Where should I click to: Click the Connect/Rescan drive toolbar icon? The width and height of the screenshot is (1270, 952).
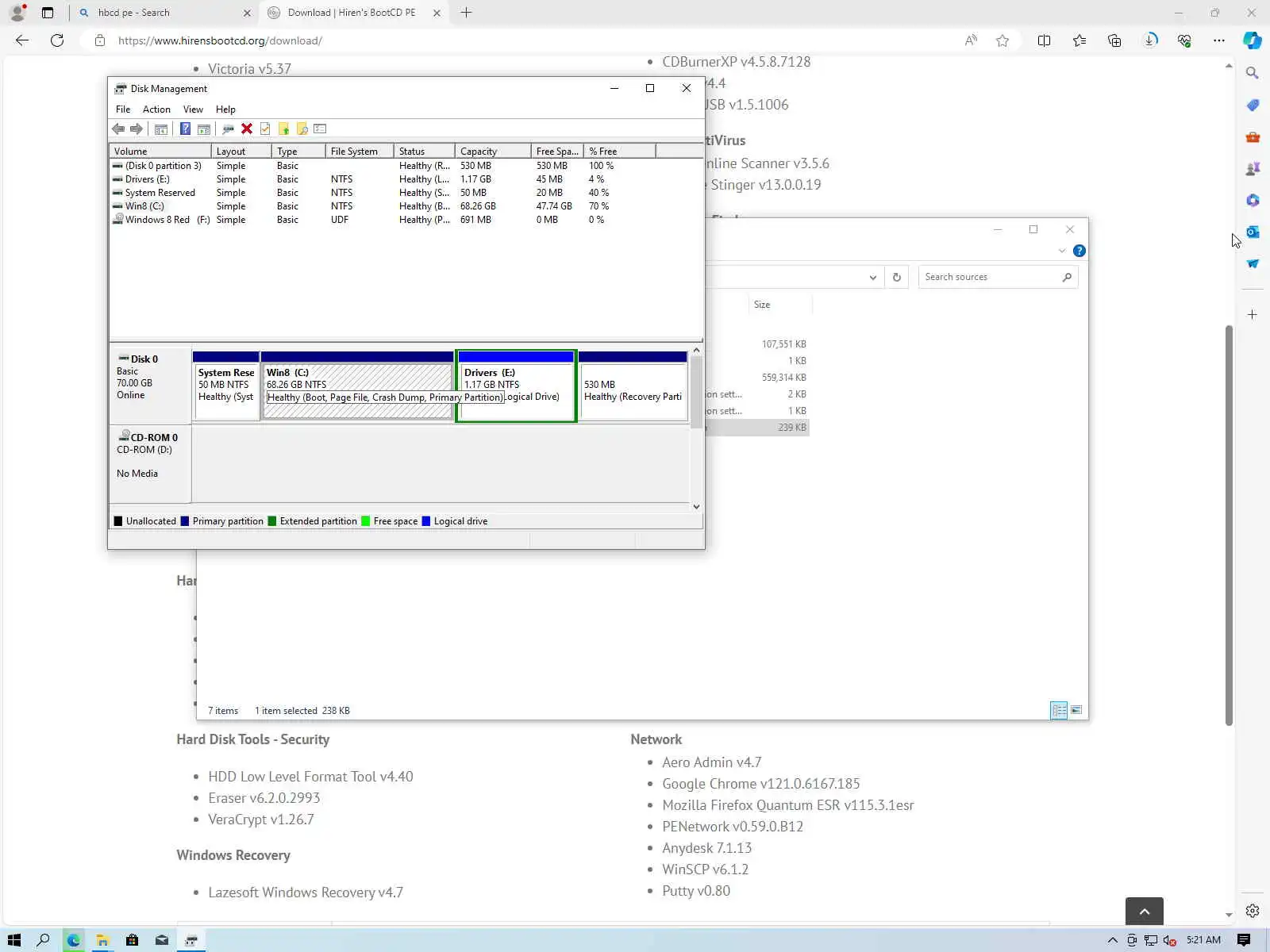(x=228, y=129)
